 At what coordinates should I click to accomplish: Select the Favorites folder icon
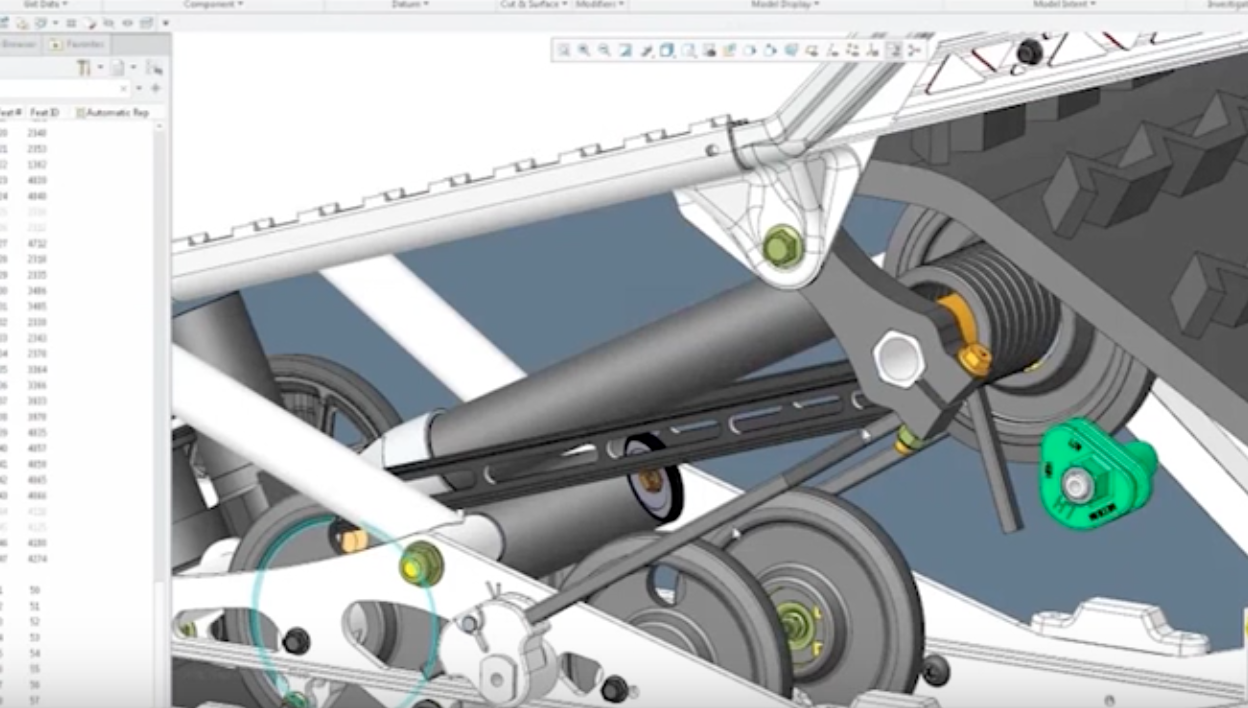(x=55, y=44)
